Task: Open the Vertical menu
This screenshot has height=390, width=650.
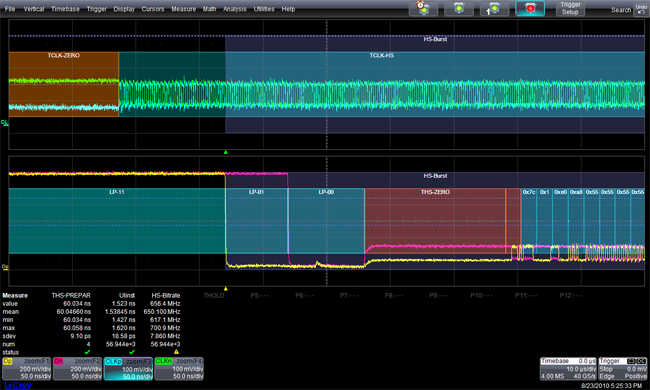Action: (x=34, y=9)
